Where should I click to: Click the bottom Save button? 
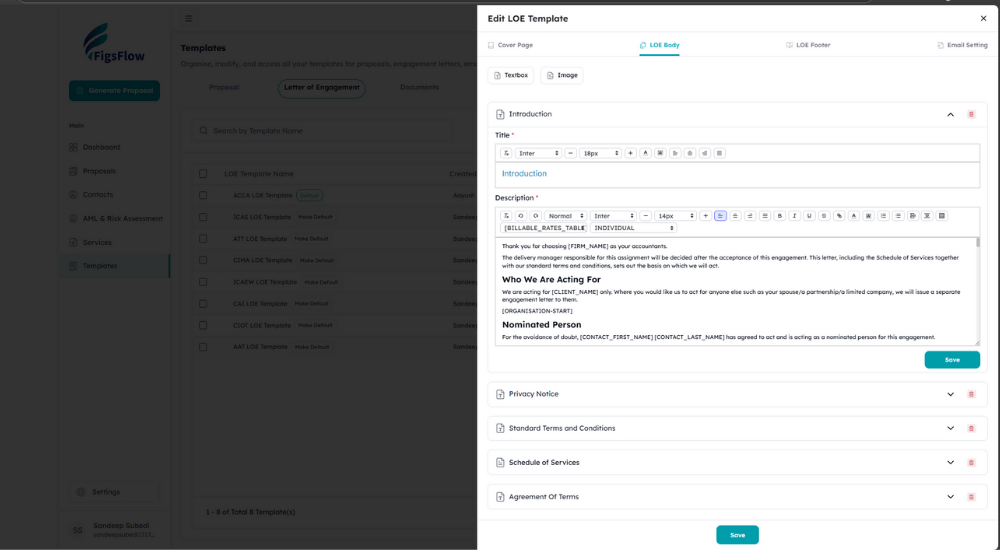(737, 535)
